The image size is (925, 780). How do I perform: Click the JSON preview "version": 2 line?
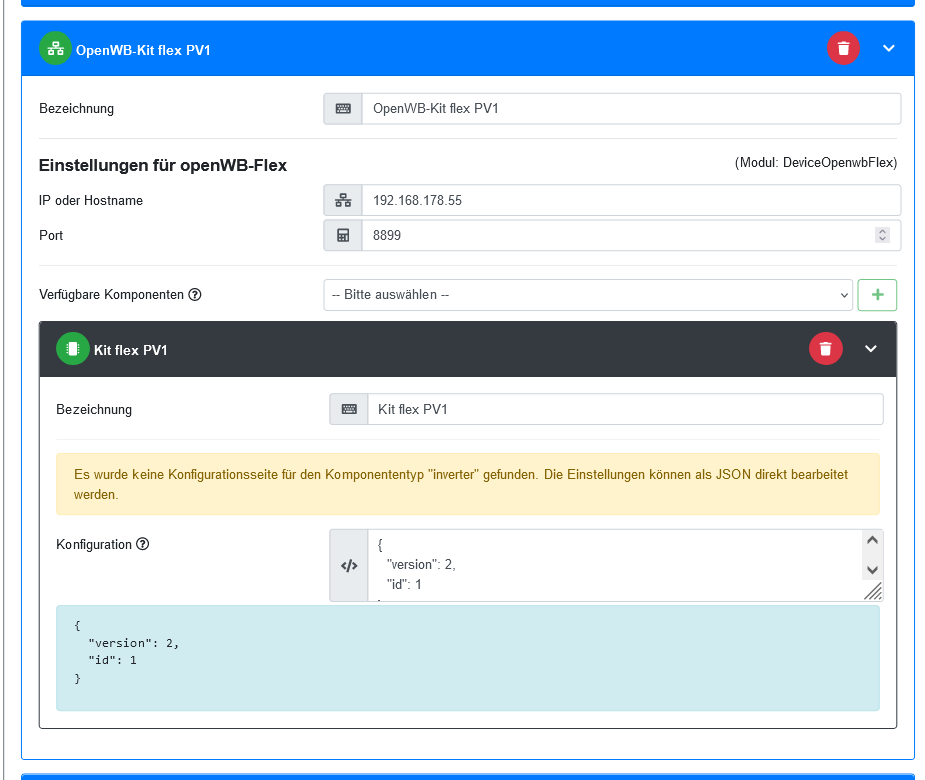(x=133, y=643)
